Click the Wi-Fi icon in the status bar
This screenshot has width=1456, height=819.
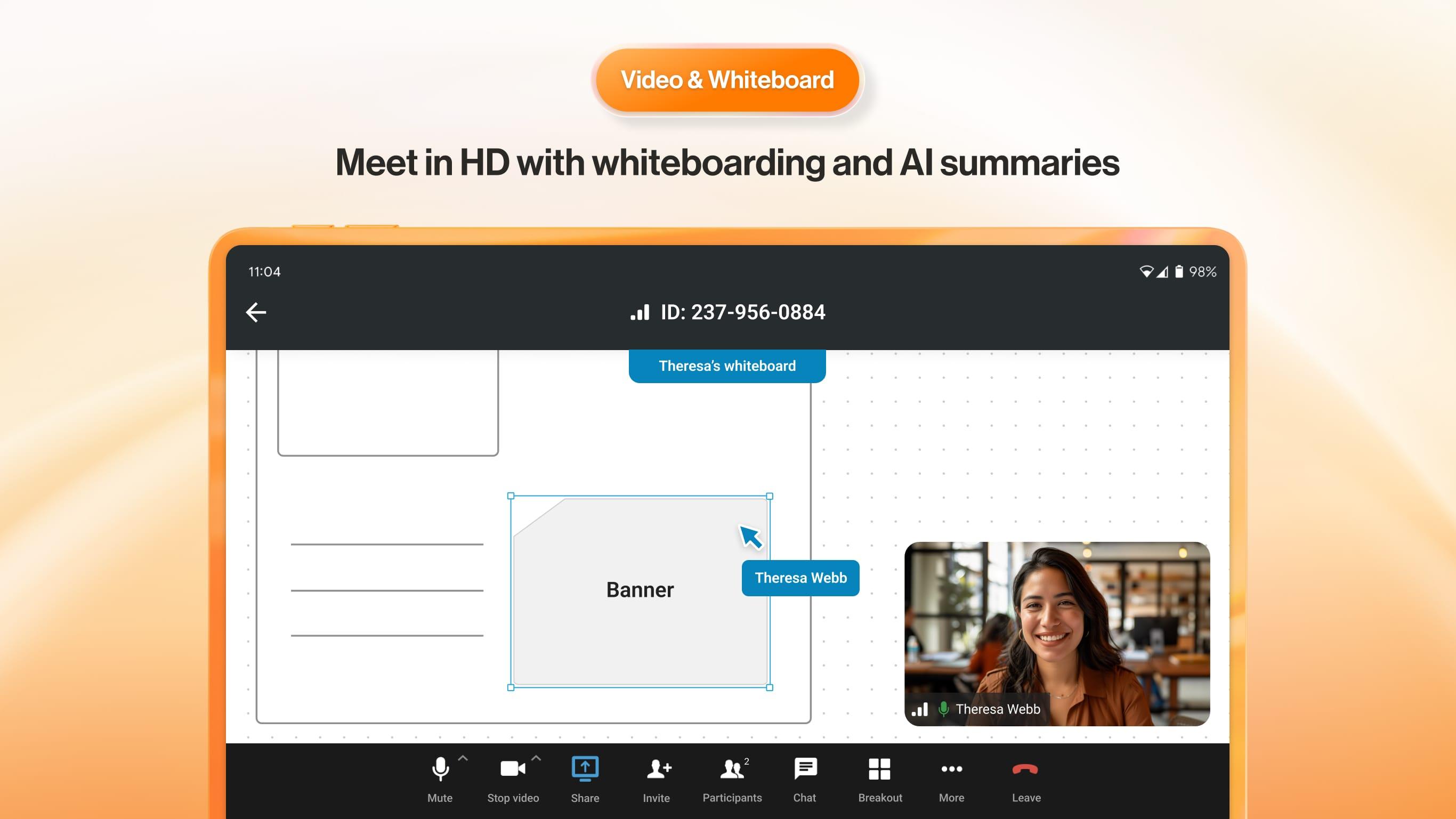[x=1146, y=272]
